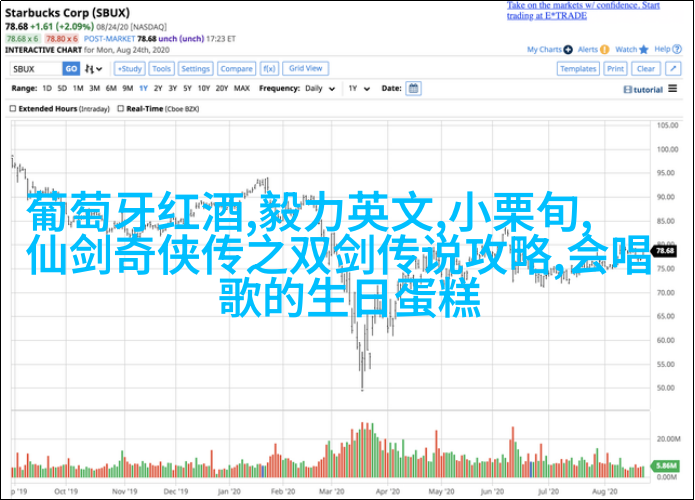The image size is (695, 500).
Task: Click the Watch link text
Action: pos(626,50)
